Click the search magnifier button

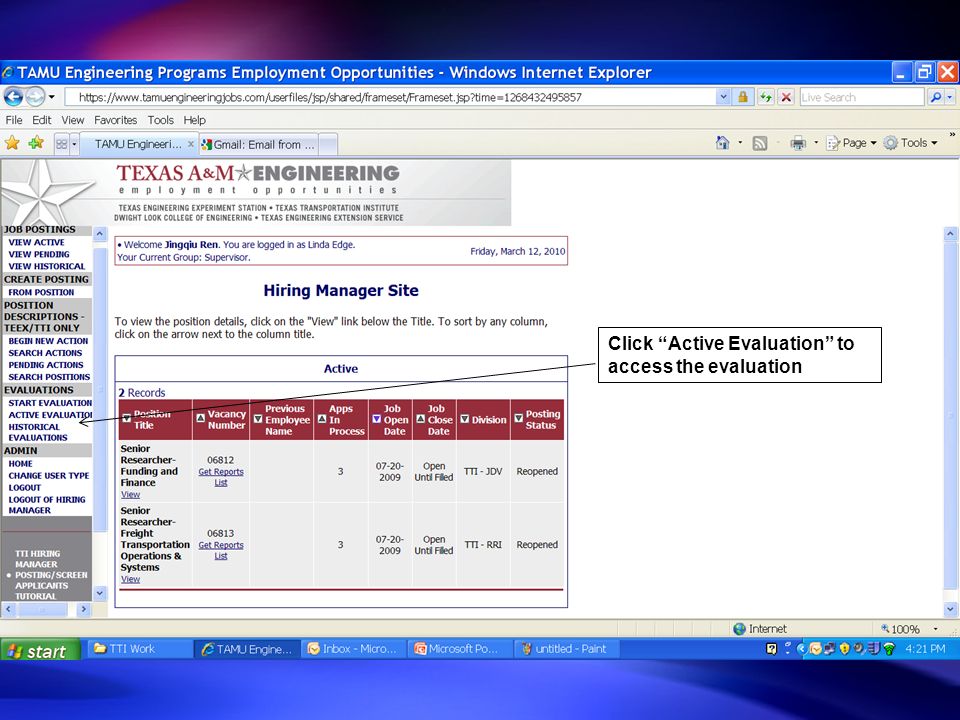tap(935, 97)
